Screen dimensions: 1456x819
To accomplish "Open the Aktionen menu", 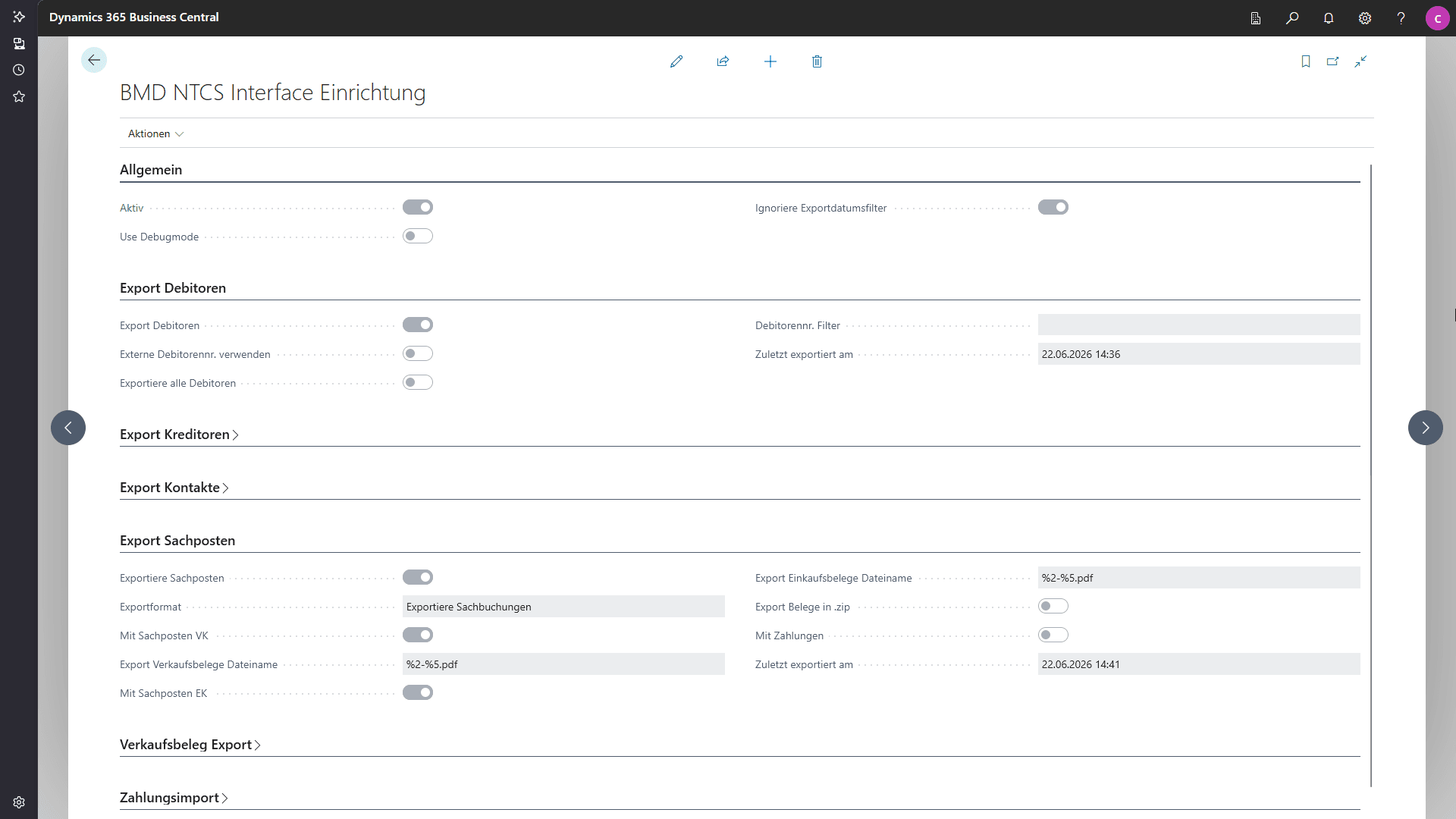I will 155,133.
